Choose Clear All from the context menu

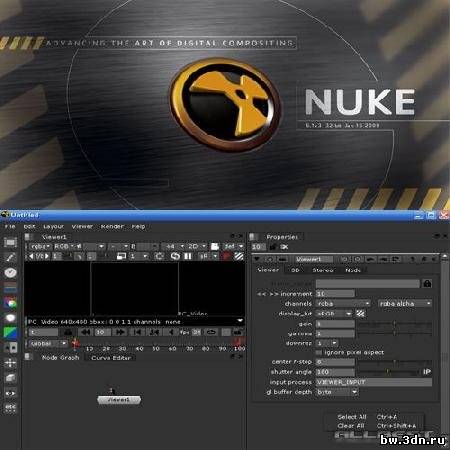click(x=351, y=426)
